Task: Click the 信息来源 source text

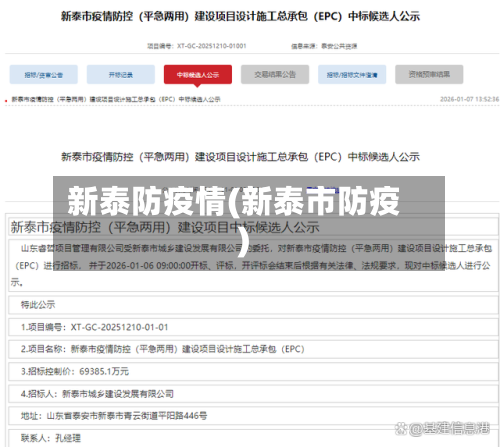Action: [324, 46]
